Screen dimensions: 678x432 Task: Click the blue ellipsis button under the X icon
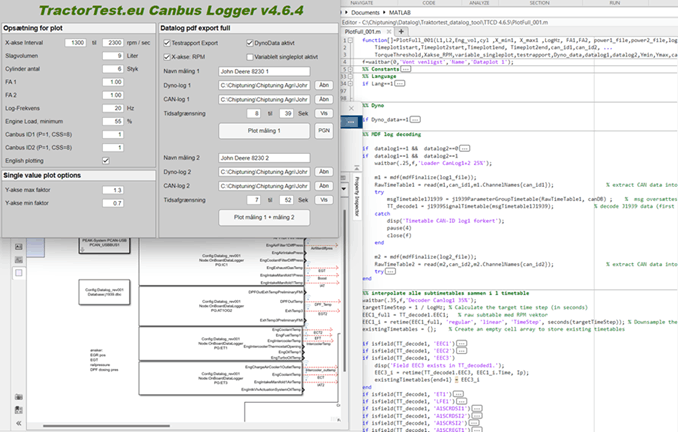tap(351, 122)
